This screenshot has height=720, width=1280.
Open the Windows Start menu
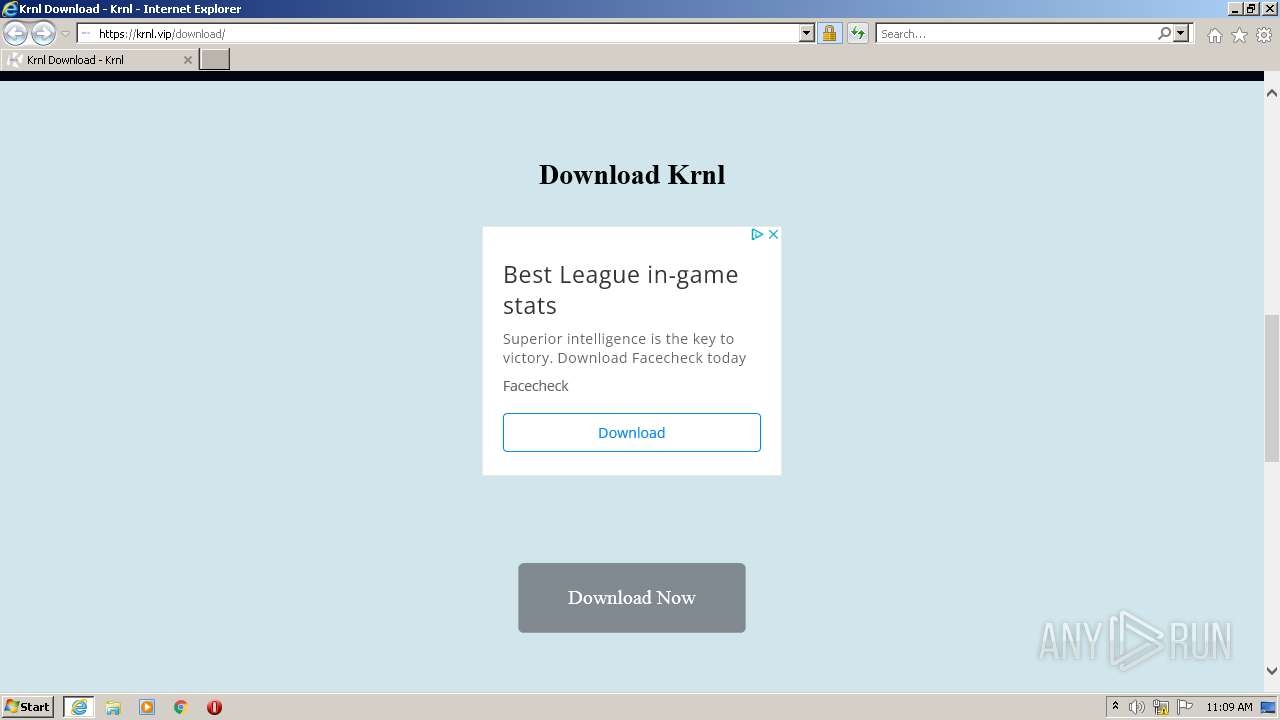(28, 706)
